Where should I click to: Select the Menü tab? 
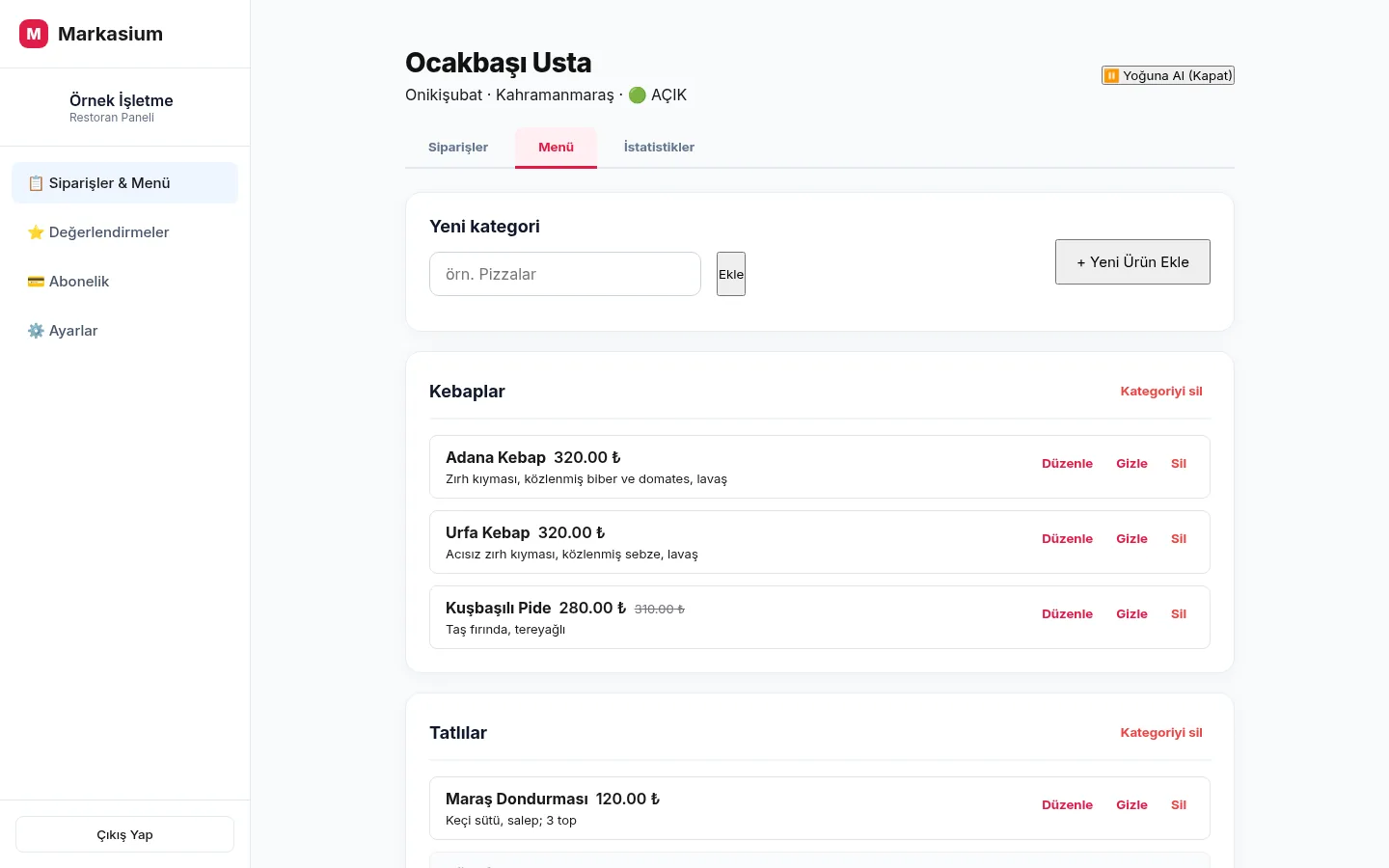(x=556, y=148)
